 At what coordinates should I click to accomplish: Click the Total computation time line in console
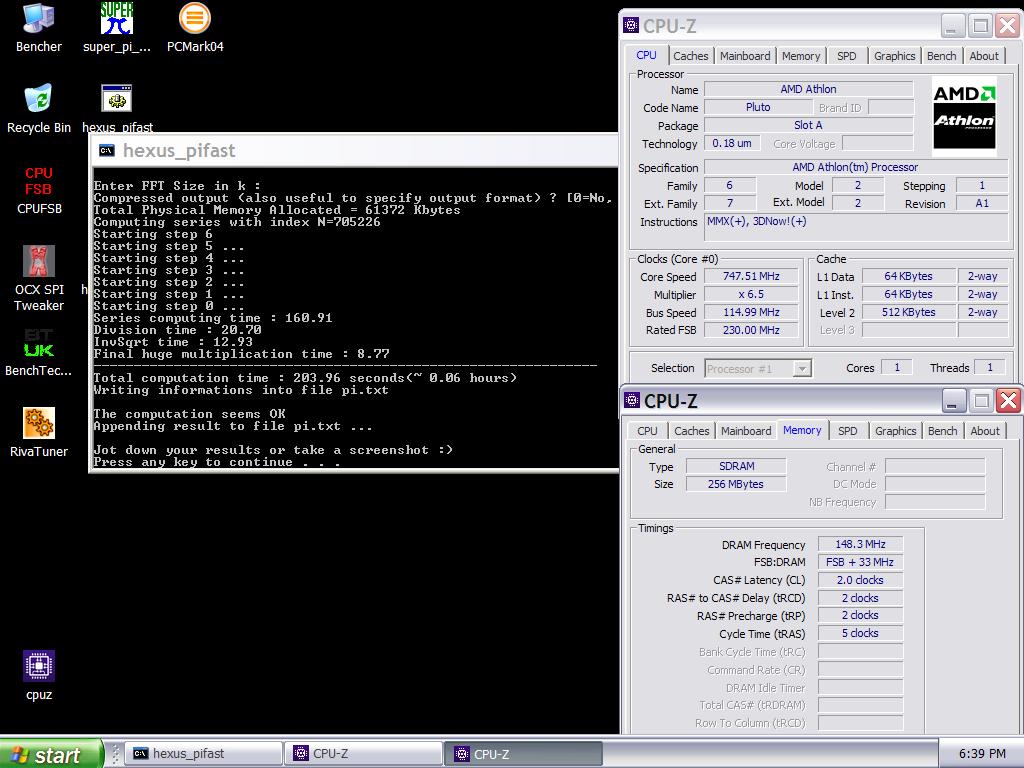(x=305, y=377)
